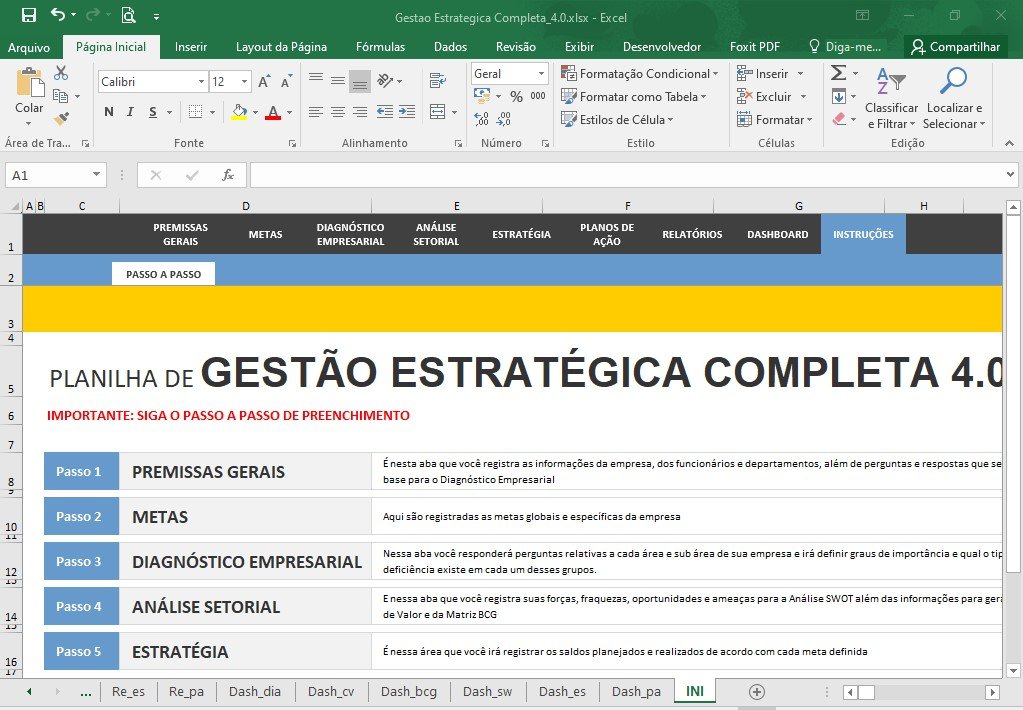
Task: Apply cell borders icon
Action: pyautogui.click(x=195, y=112)
